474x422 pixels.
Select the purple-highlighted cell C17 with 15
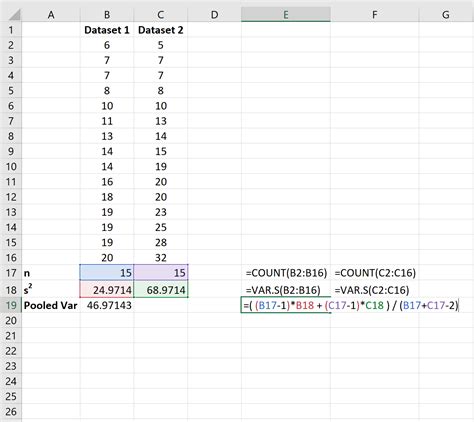click(161, 273)
